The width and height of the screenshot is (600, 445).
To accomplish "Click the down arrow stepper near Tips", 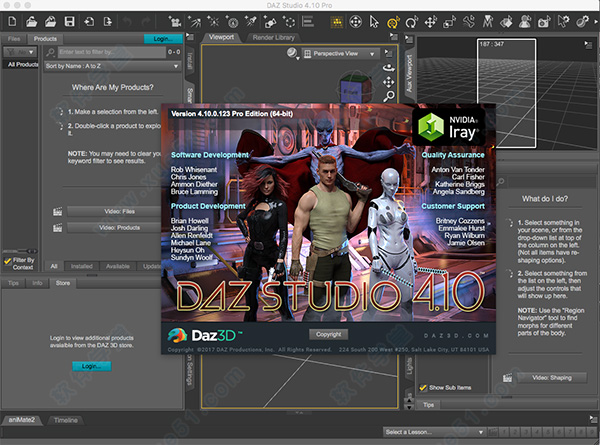I will coord(409,407).
